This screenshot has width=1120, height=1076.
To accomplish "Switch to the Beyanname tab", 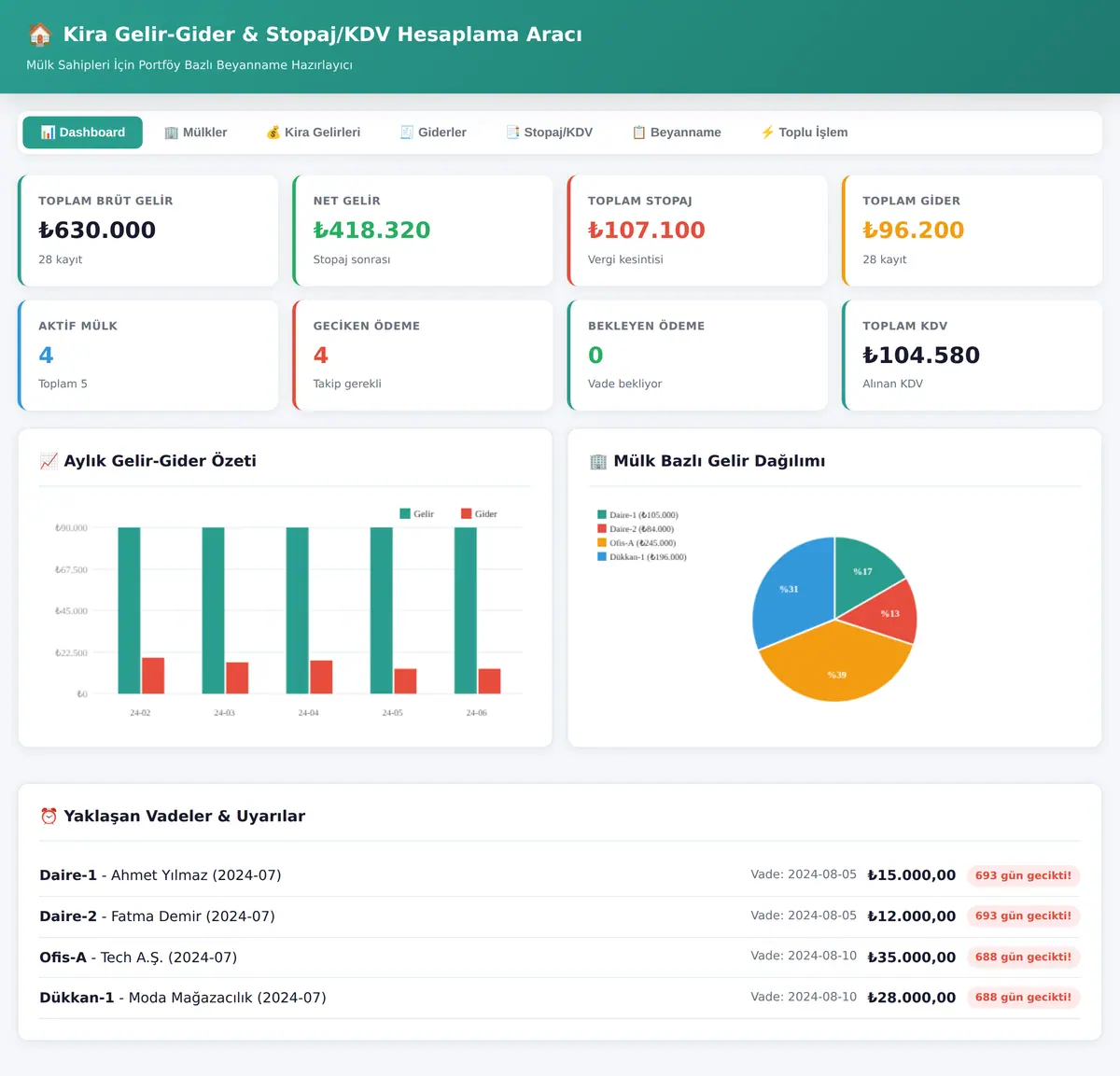I will pos(677,133).
